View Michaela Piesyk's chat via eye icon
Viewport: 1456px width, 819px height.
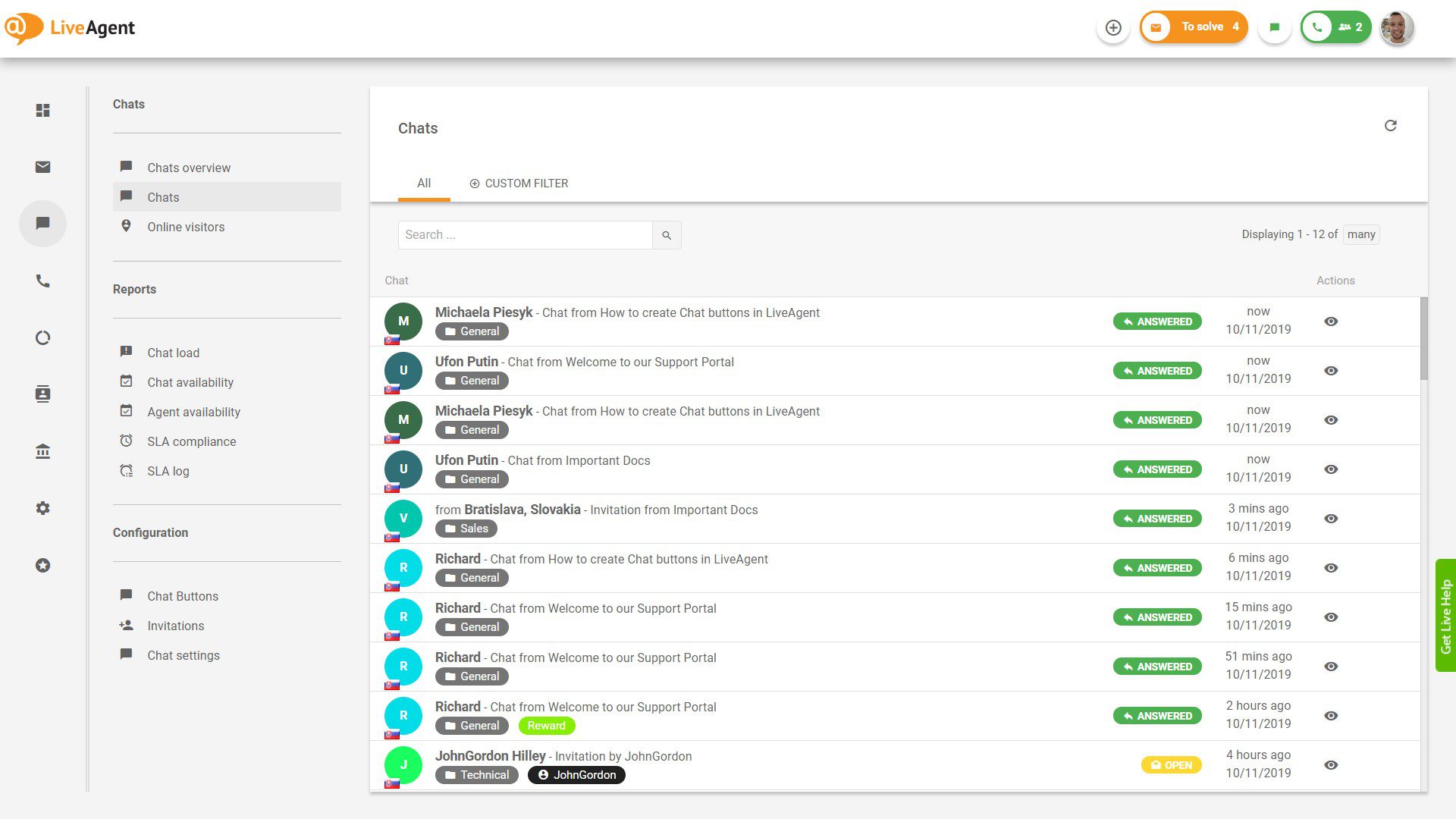tap(1332, 322)
